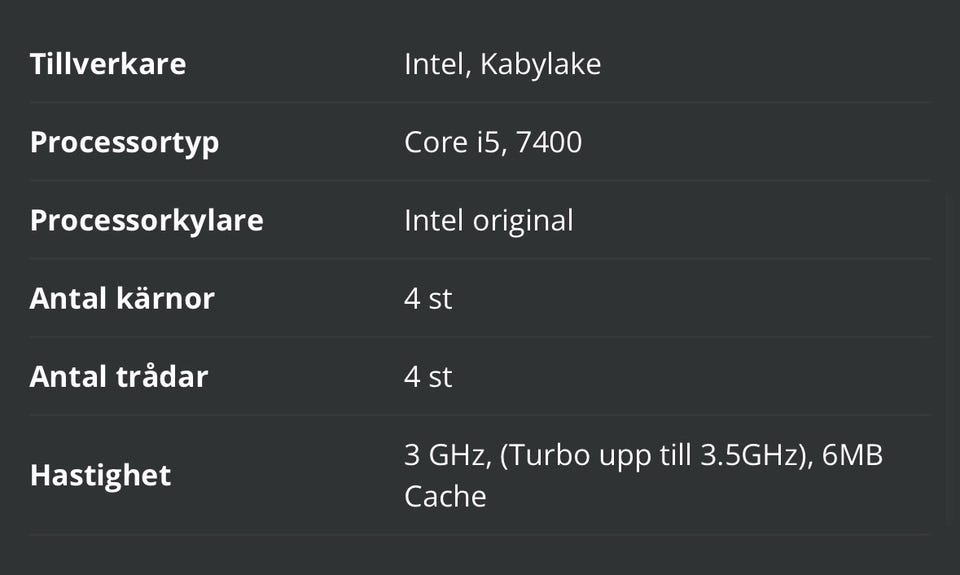Click the Intel original cooler value
The height and width of the screenshot is (575, 960).
(x=488, y=220)
